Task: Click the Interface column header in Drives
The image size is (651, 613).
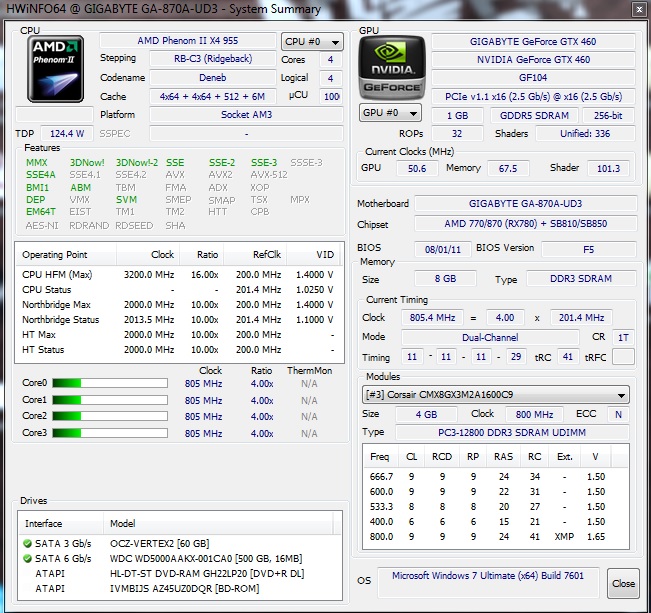Action: point(61,524)
